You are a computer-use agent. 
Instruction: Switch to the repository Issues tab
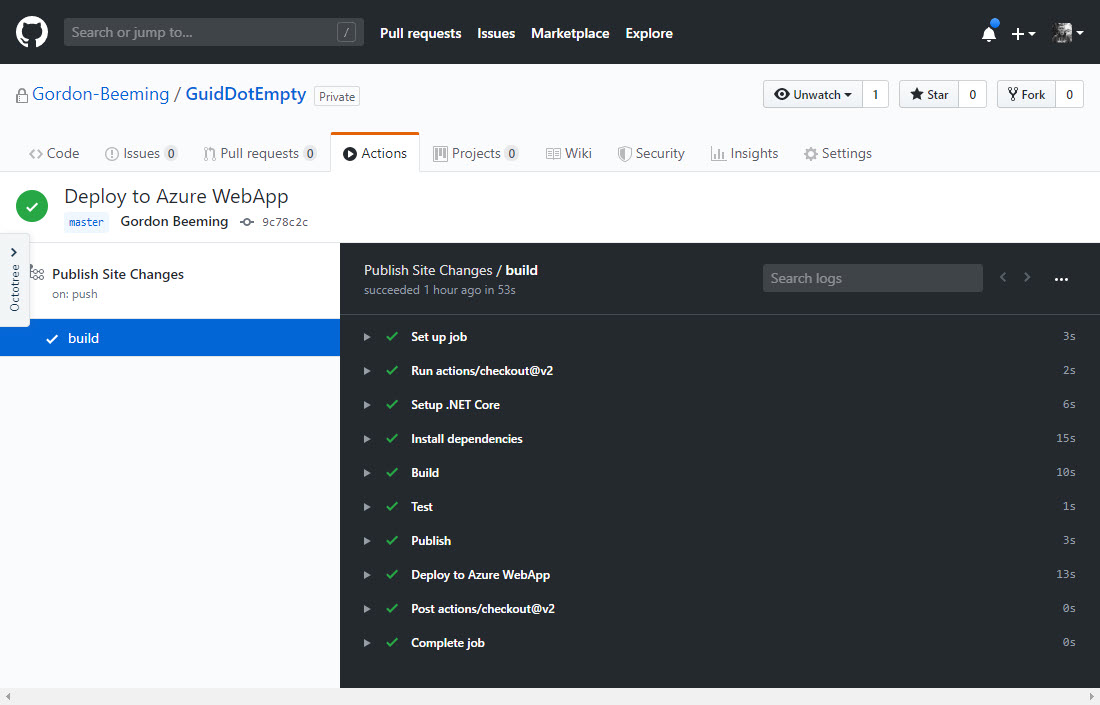click(141, 153)
